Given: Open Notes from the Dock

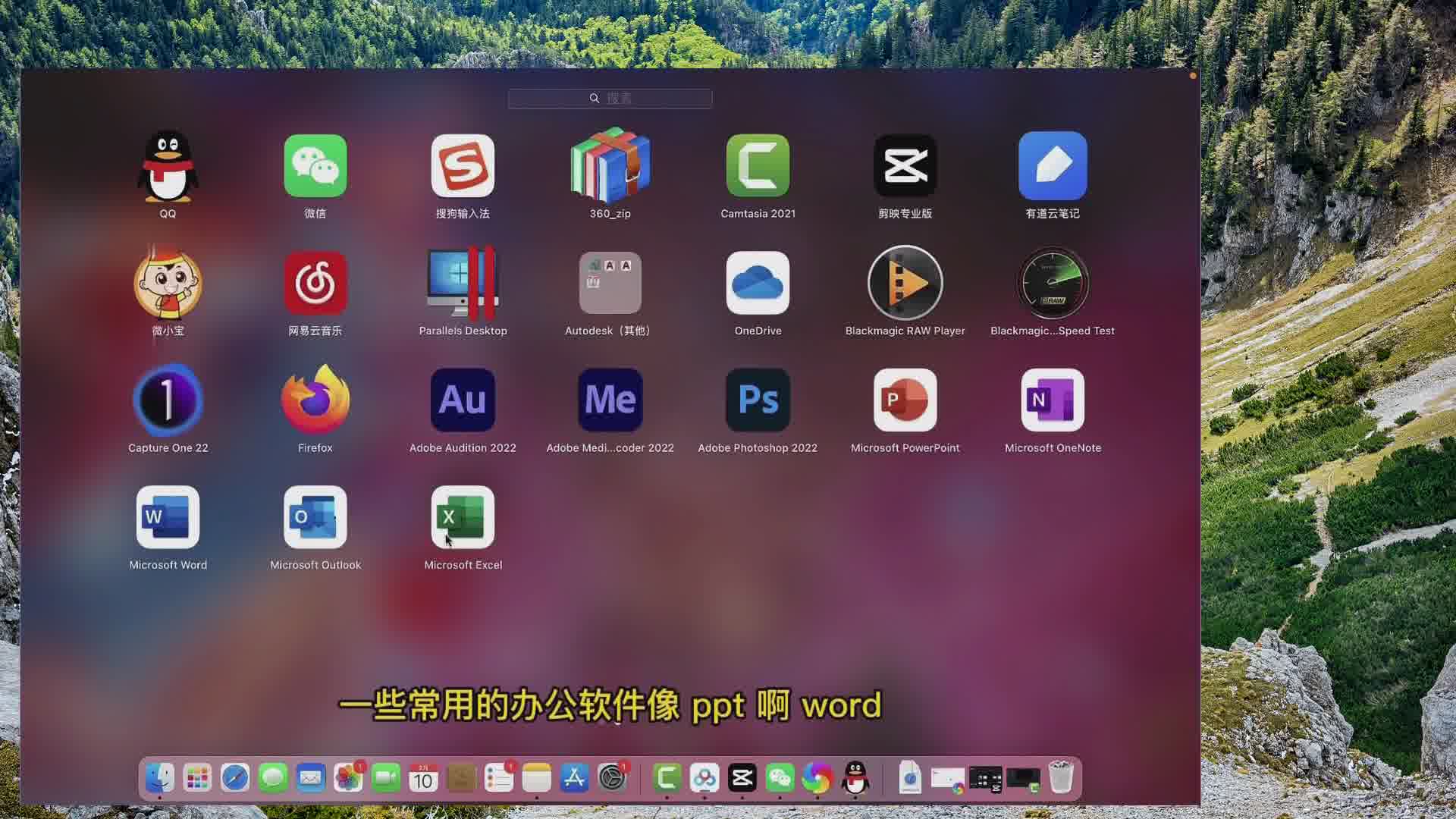Looking at the screenshot, I should coord(537,778).
